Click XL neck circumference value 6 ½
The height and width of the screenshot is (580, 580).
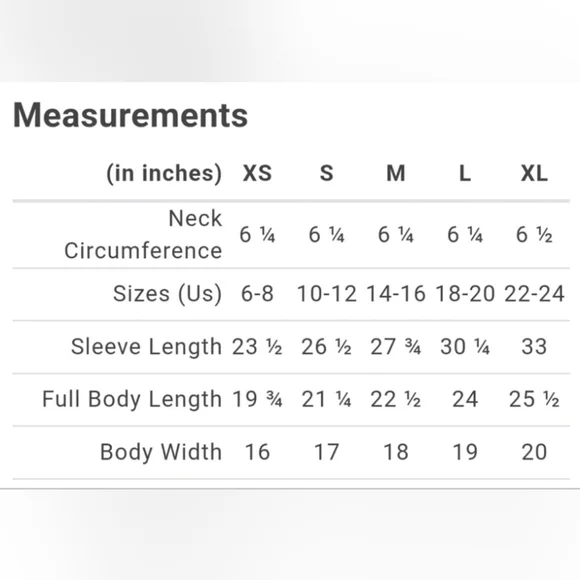click(534, 235)
